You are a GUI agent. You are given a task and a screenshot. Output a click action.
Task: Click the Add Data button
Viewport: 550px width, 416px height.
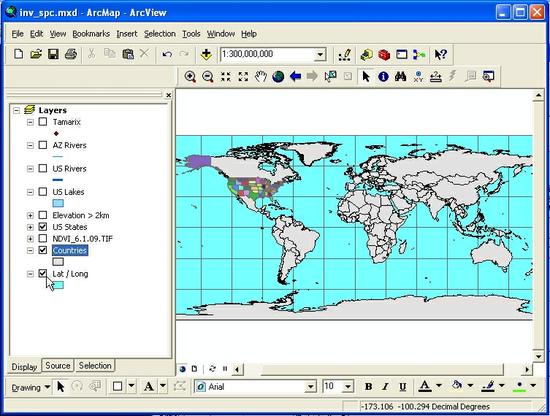[206, 54]
